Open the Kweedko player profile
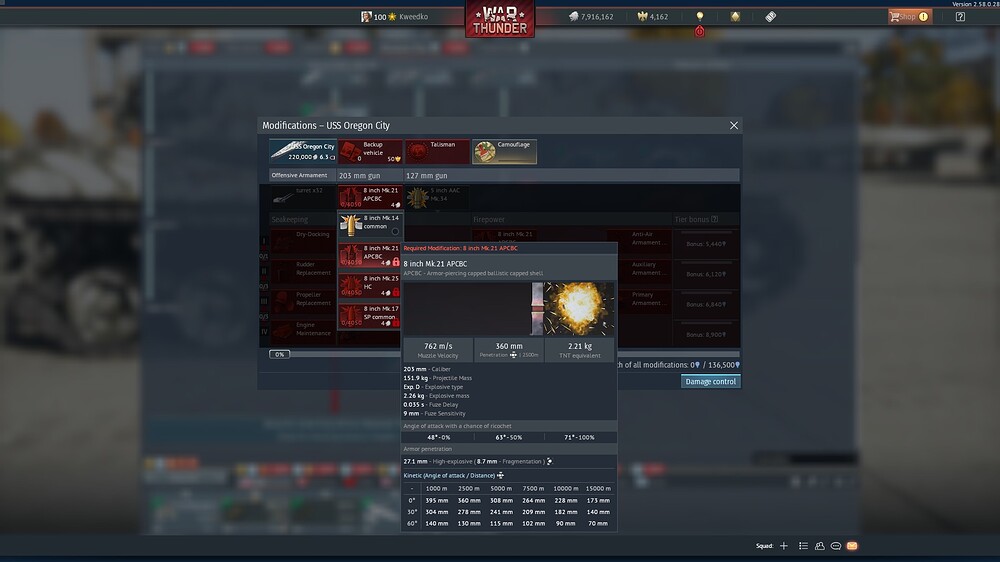 394,17
